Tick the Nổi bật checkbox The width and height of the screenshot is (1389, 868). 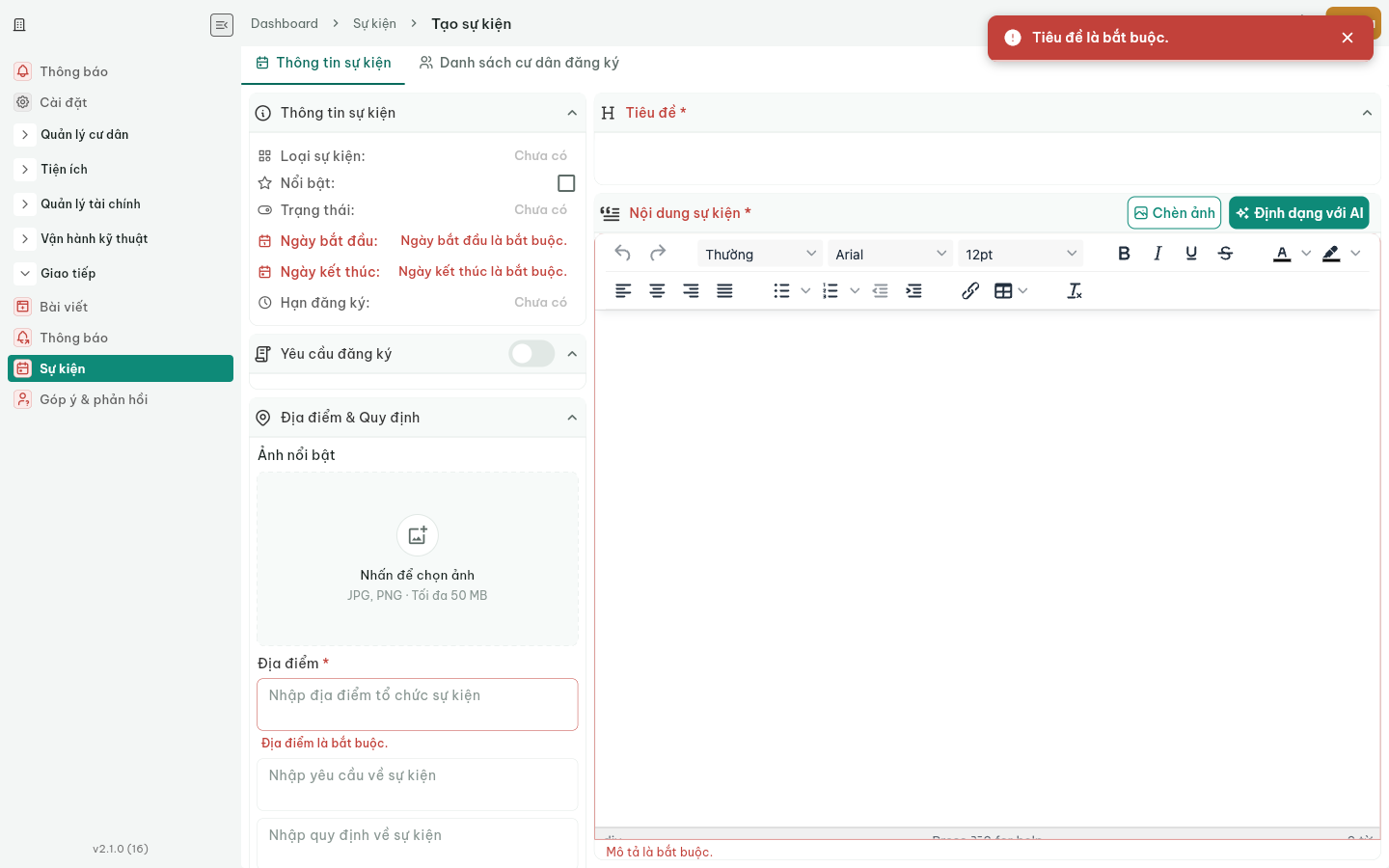click(x=566, y=183)
